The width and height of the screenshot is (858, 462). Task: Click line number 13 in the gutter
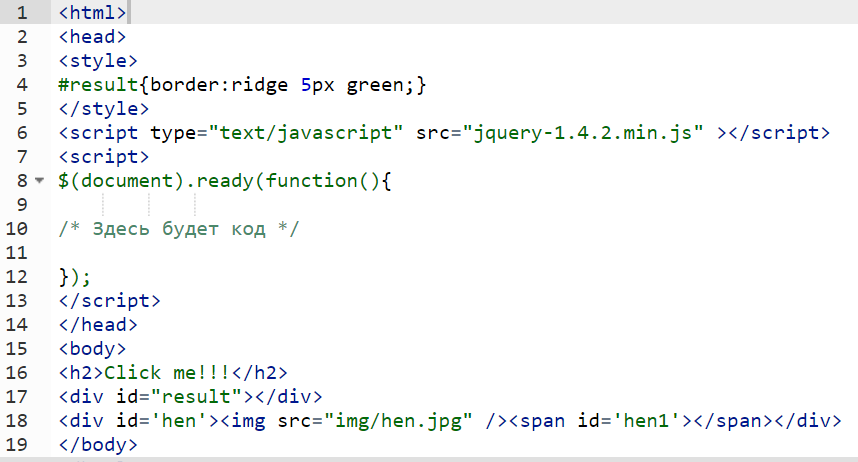17,301
